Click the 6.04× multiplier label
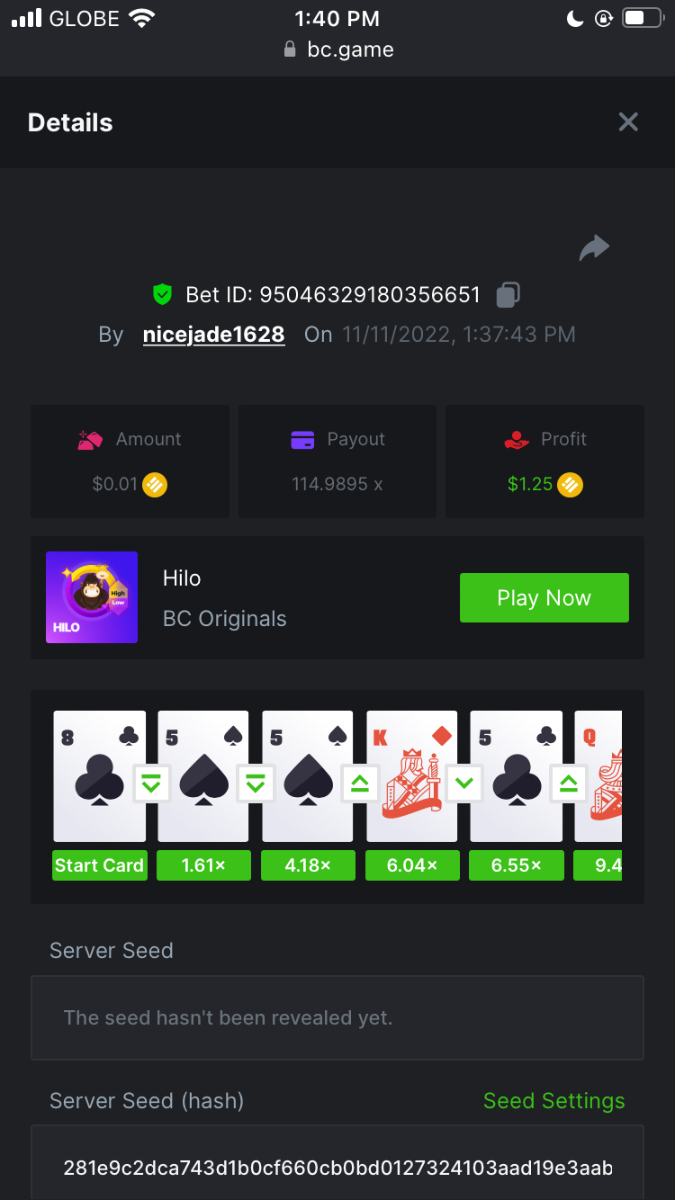 412,865
